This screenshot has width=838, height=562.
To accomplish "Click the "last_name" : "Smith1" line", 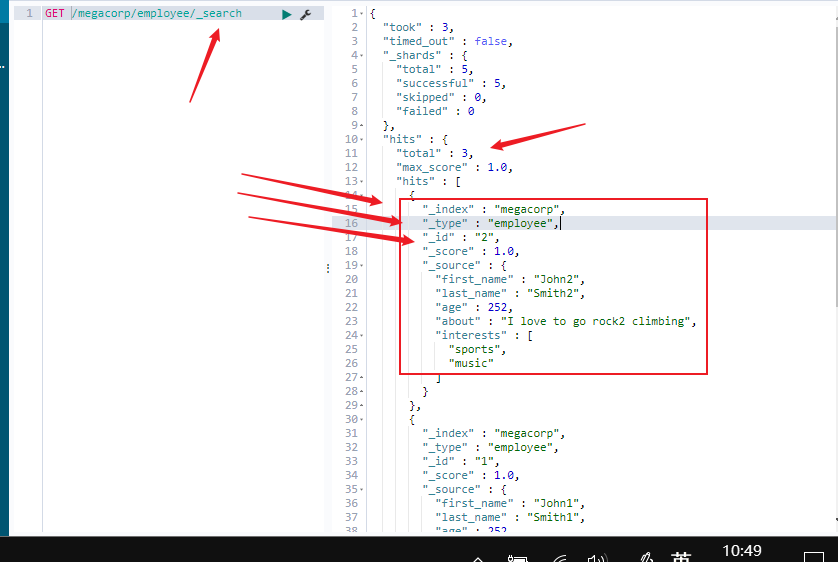I will pos(510,517).
